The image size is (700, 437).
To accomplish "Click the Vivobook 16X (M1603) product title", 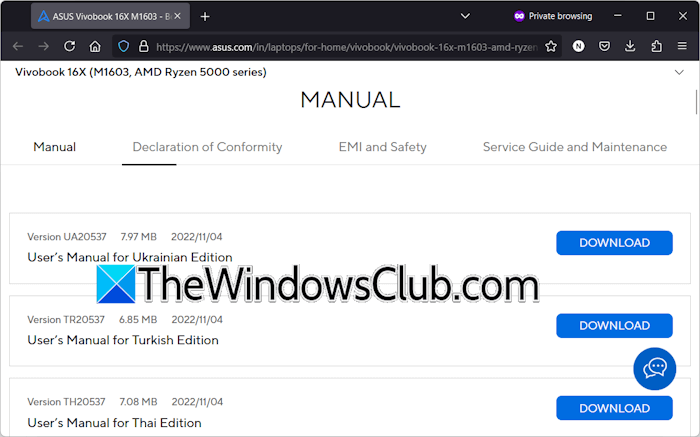I will click(141, 72).
